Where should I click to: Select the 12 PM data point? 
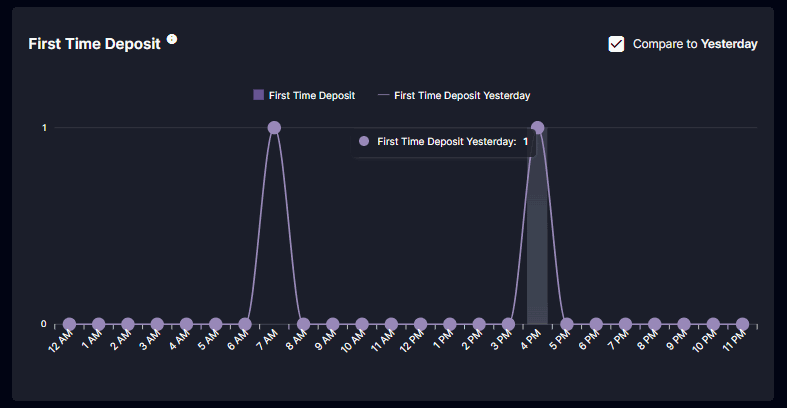point(421,324)
